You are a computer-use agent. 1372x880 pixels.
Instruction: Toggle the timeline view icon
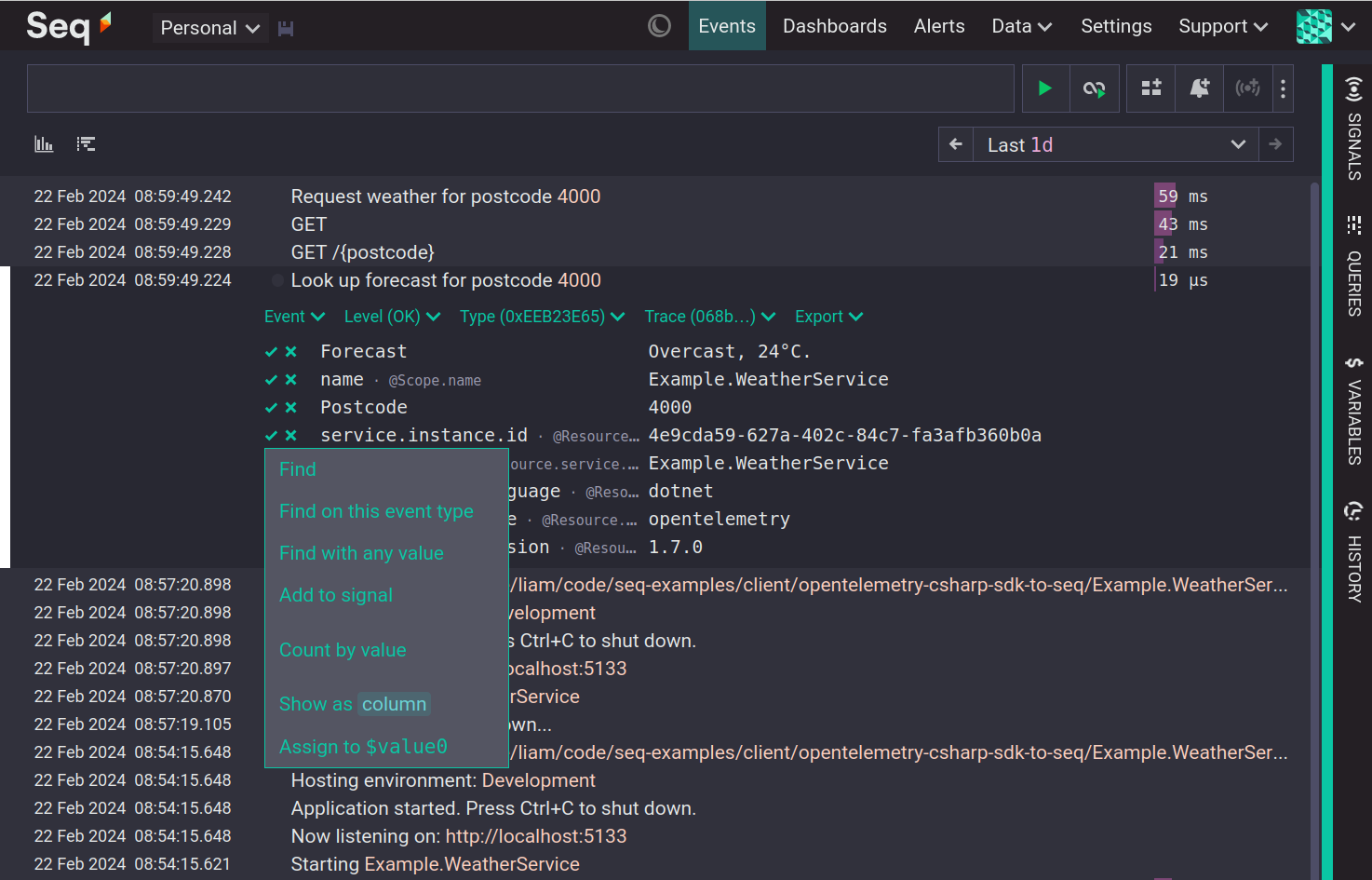click(86, 143)
